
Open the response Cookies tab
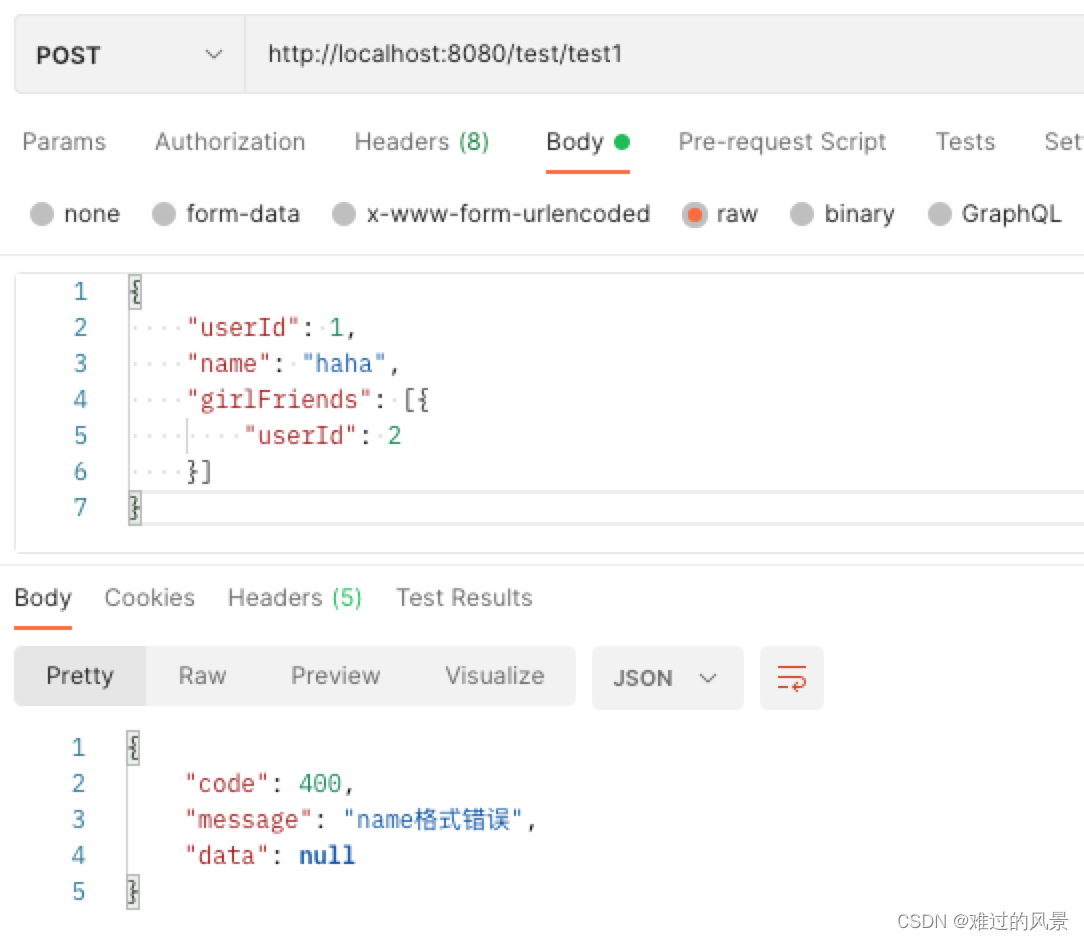tap(149, 598)
